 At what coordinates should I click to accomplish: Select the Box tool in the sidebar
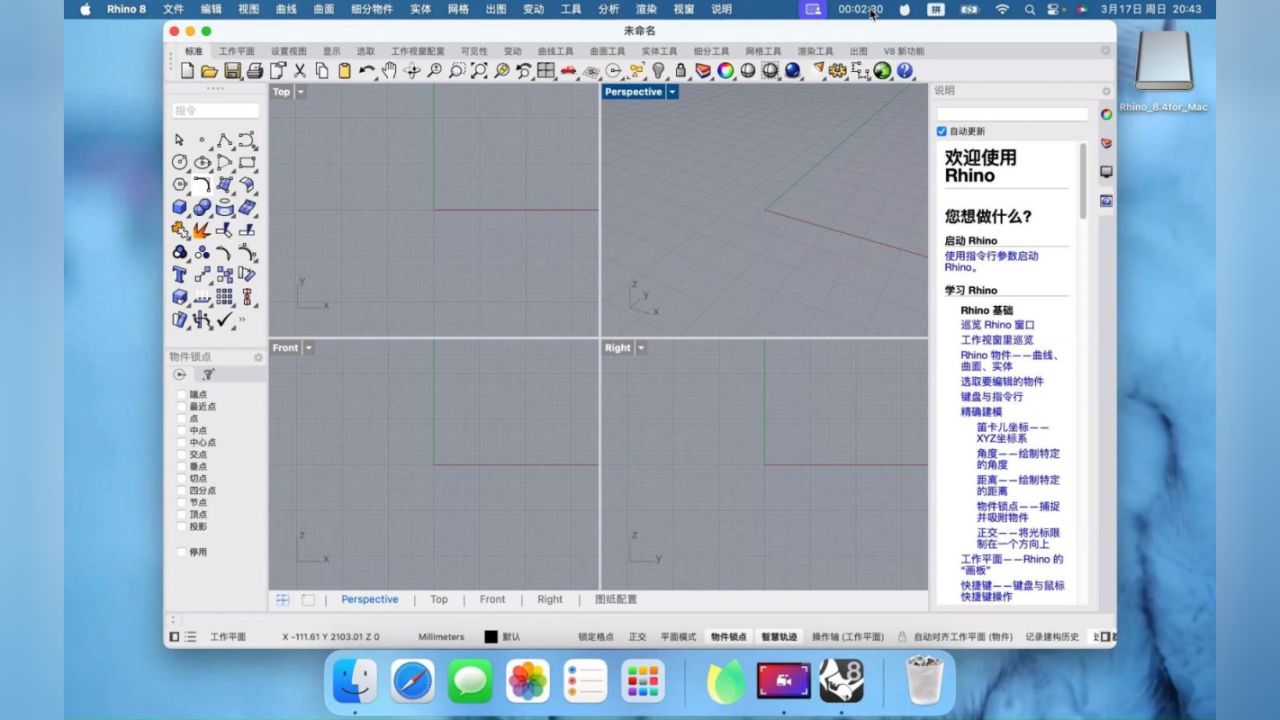click(178, 205)
